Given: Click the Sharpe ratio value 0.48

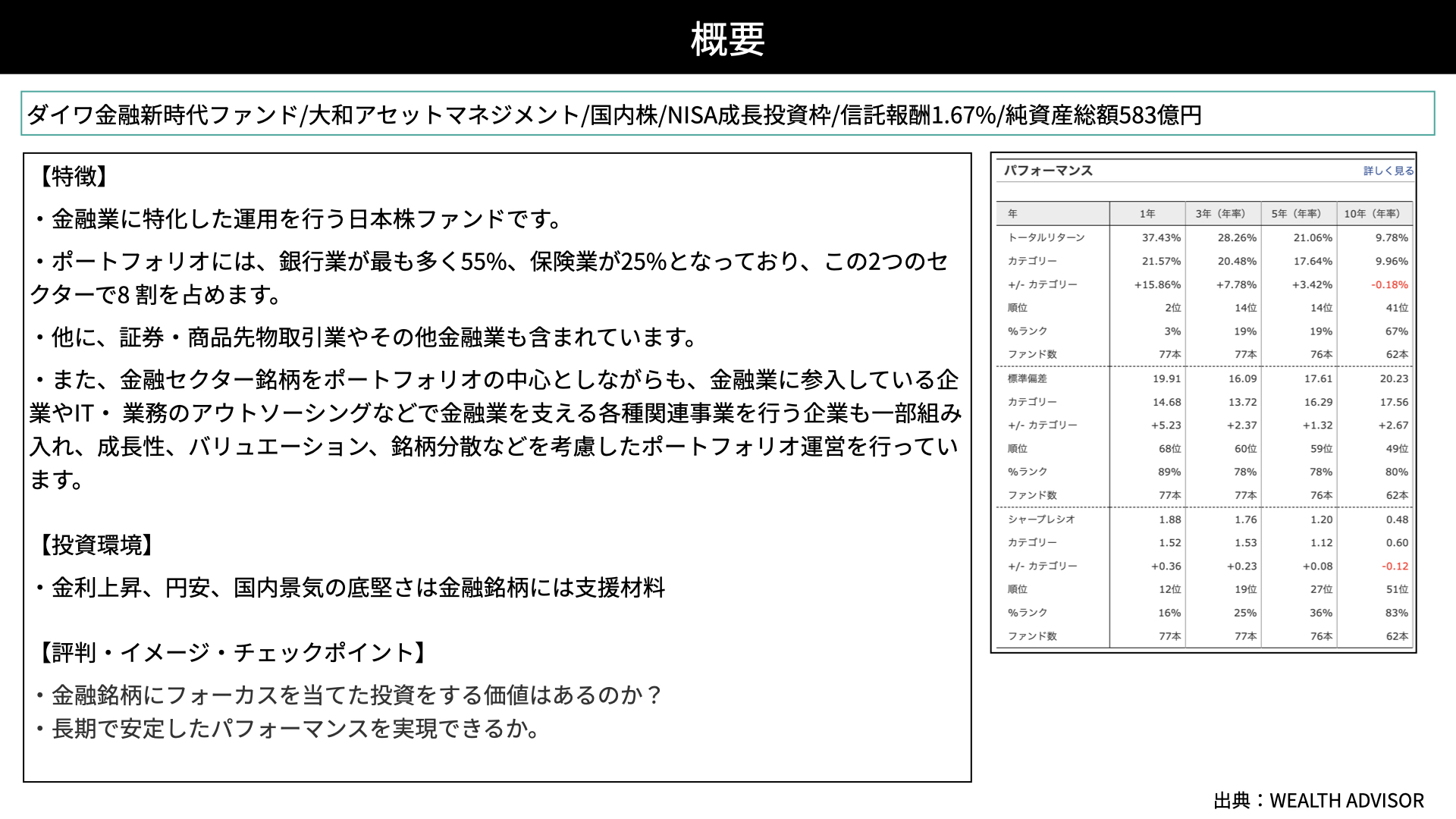Looking at the screenshot, I should click(1397, 519).
